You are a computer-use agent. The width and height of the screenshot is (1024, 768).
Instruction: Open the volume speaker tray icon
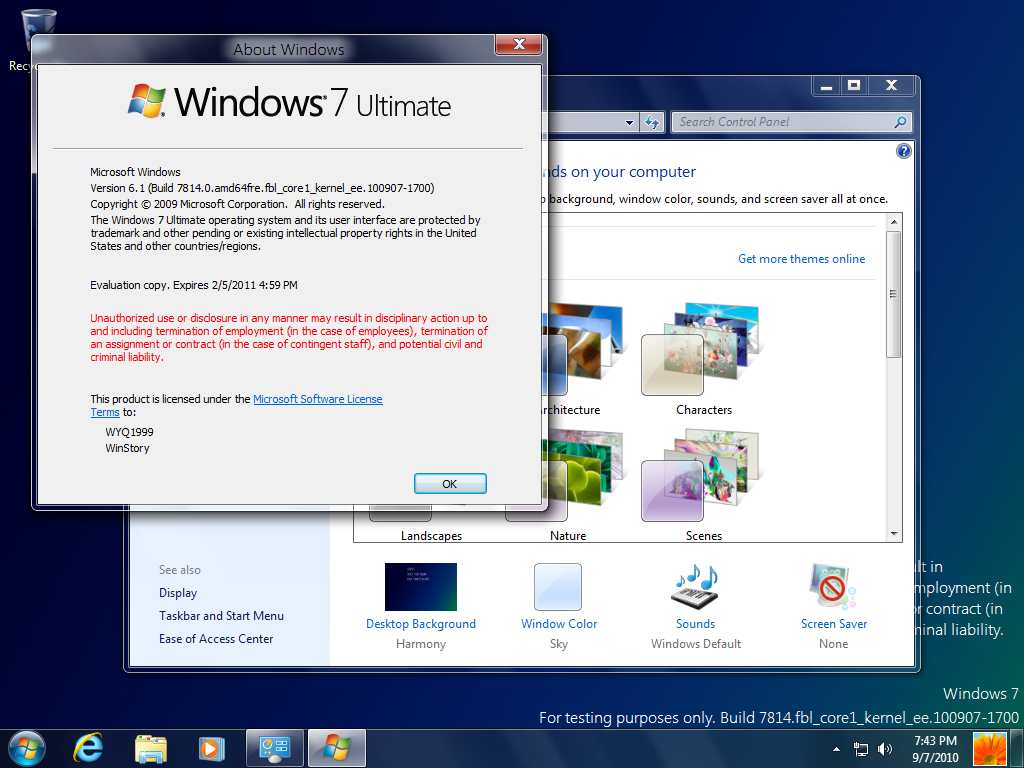pyautogui.click(x=885, y=749)
